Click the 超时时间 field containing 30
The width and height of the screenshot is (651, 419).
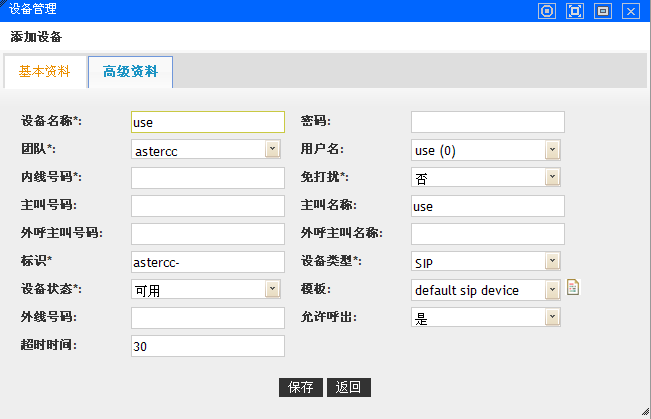coord(208,345)
